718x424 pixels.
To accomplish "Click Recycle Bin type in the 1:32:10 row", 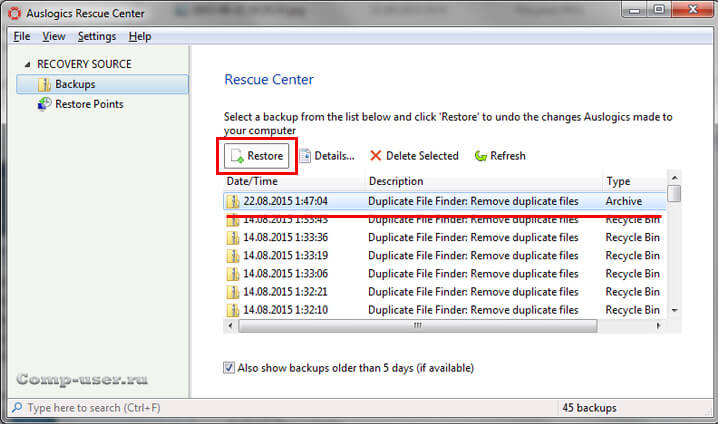I will pos(632,310).
